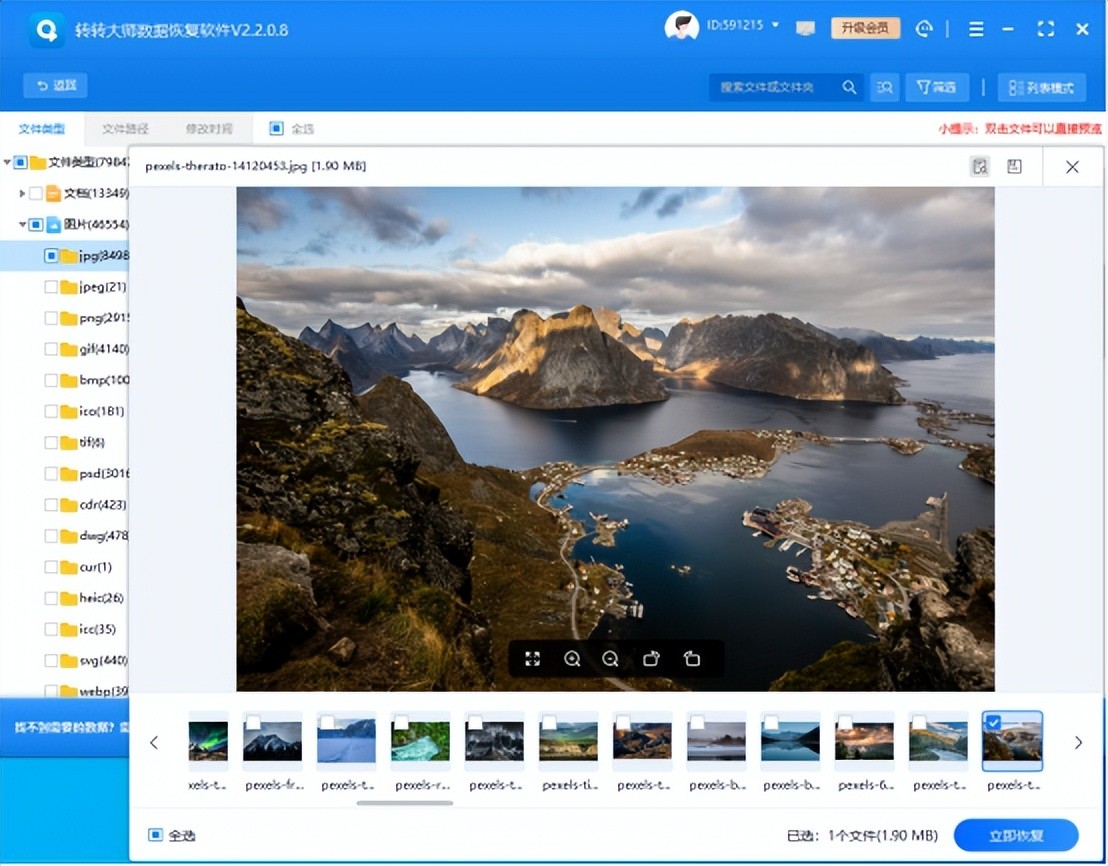Screen dimensions: 1108x866
Task: Zoom out of the preview image
Action: pyautogui.click(x=610, y=659)
